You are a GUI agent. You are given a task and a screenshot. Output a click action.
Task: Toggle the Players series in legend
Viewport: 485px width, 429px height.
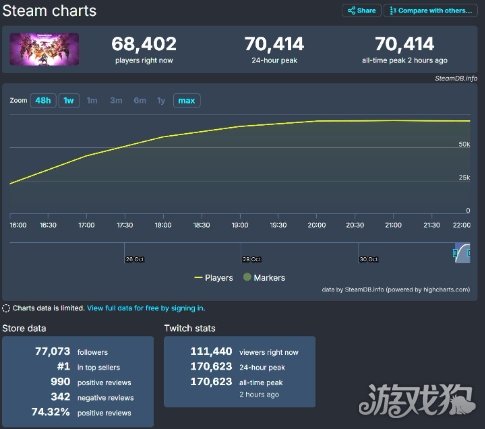pos(214,278)
